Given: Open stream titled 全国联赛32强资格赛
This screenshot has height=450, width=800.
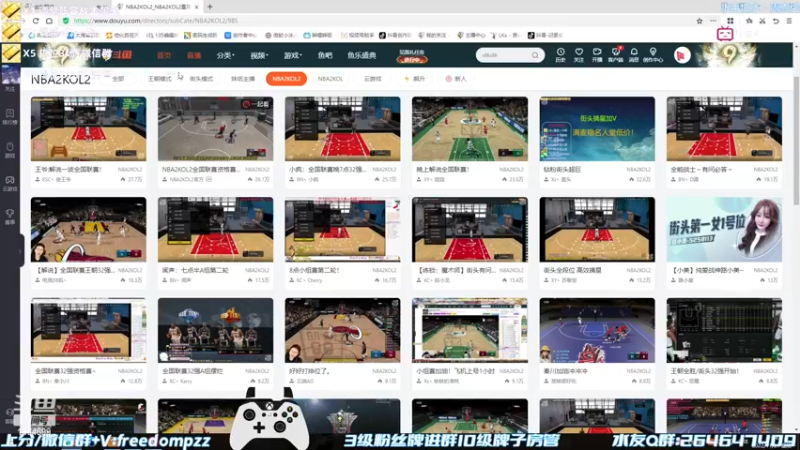Looking at the screenshot, I should tap(65, 371).
